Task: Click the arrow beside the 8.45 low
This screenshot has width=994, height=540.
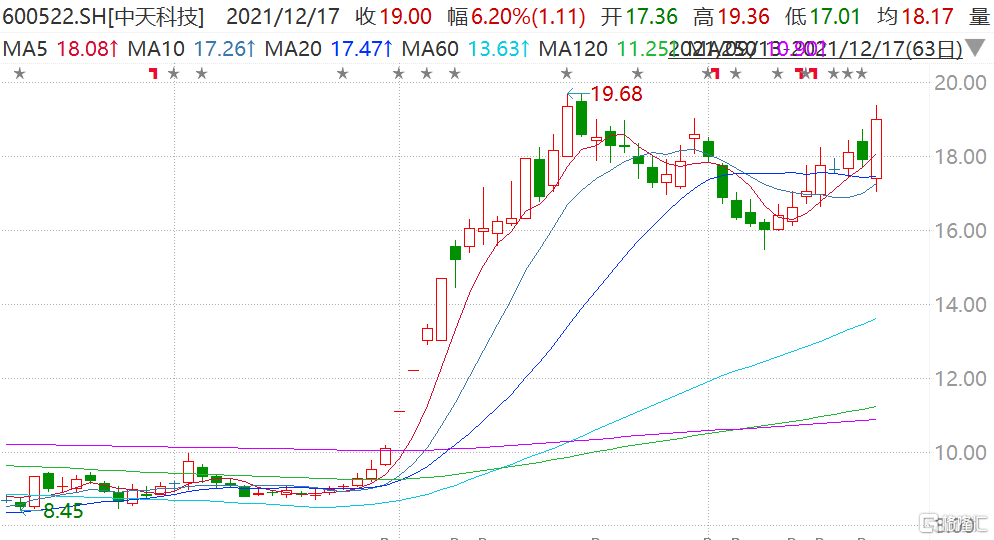Action: coord(30,510)
